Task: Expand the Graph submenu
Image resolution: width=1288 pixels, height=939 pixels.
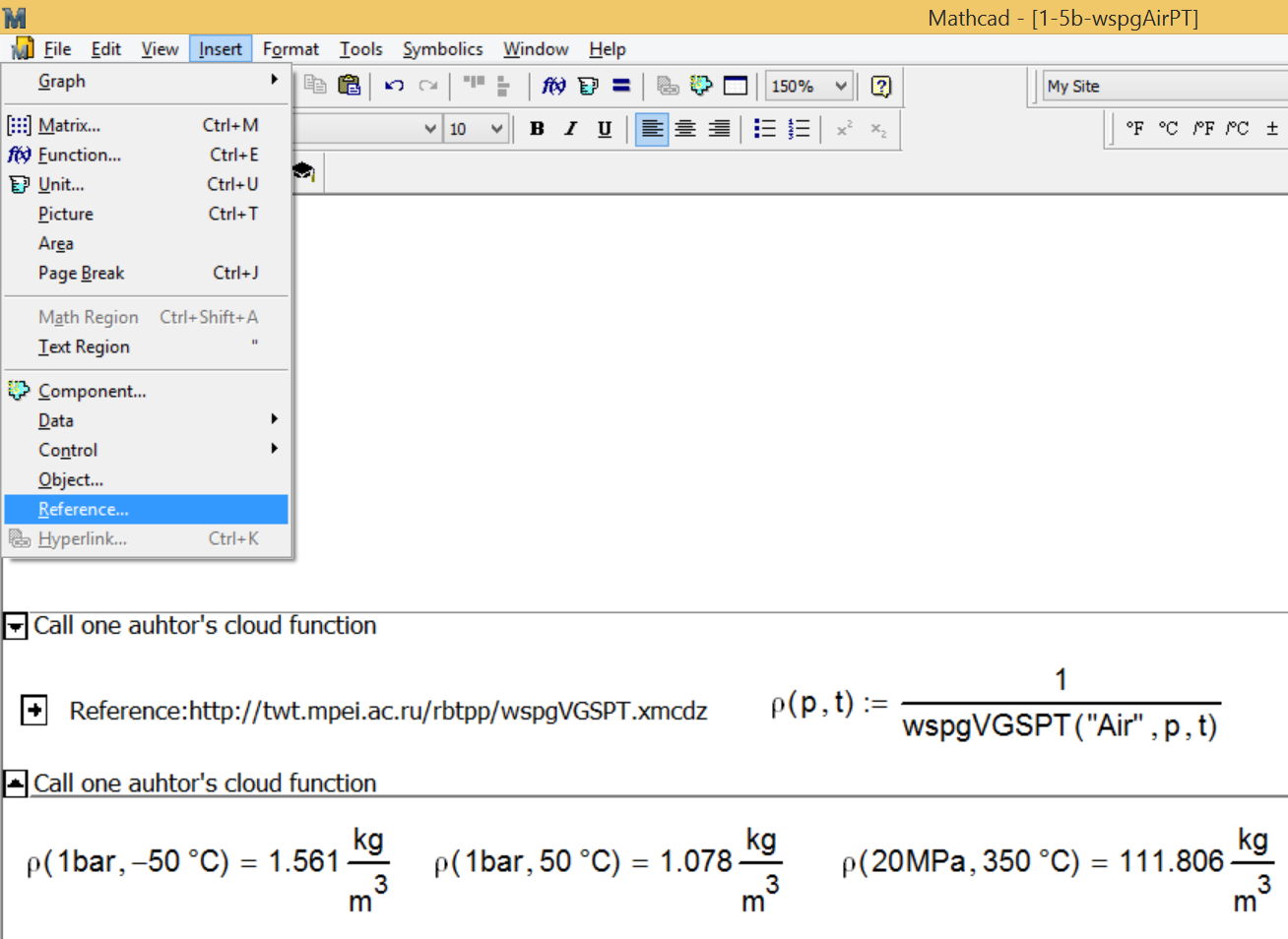Action: (x=146, y=81)
